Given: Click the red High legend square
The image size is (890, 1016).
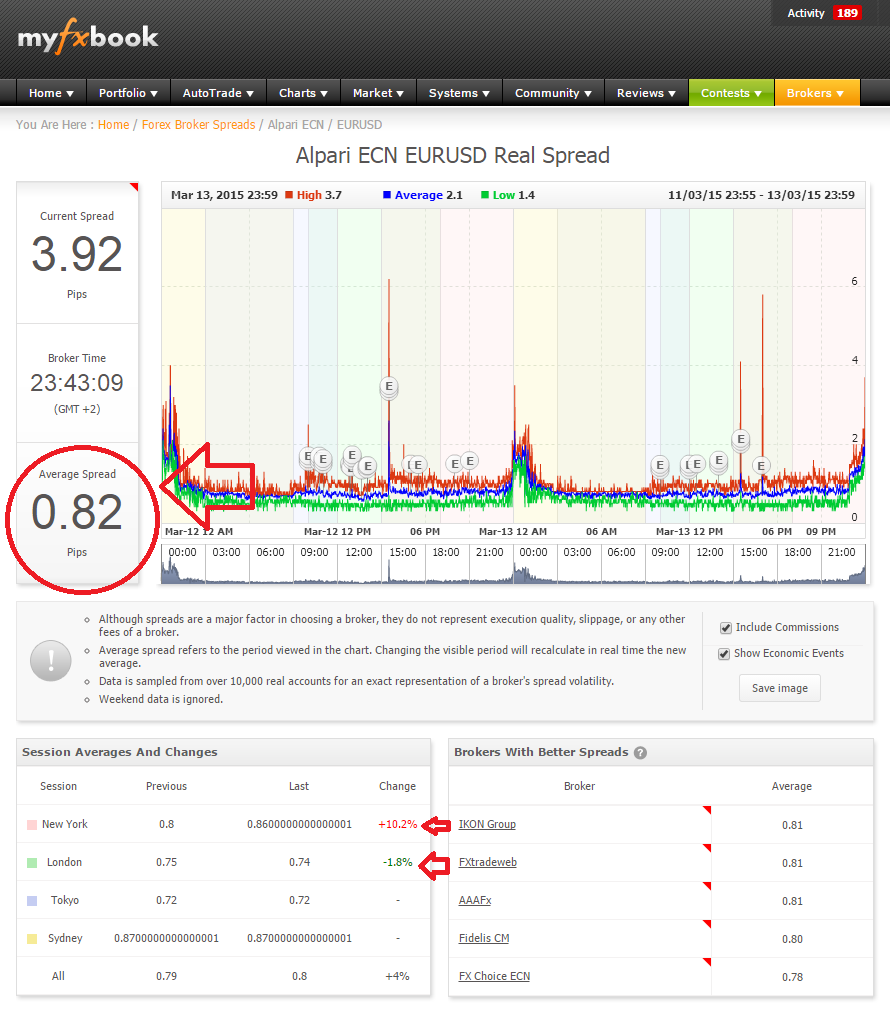Looking at the screenshot, I should [290, 195].
